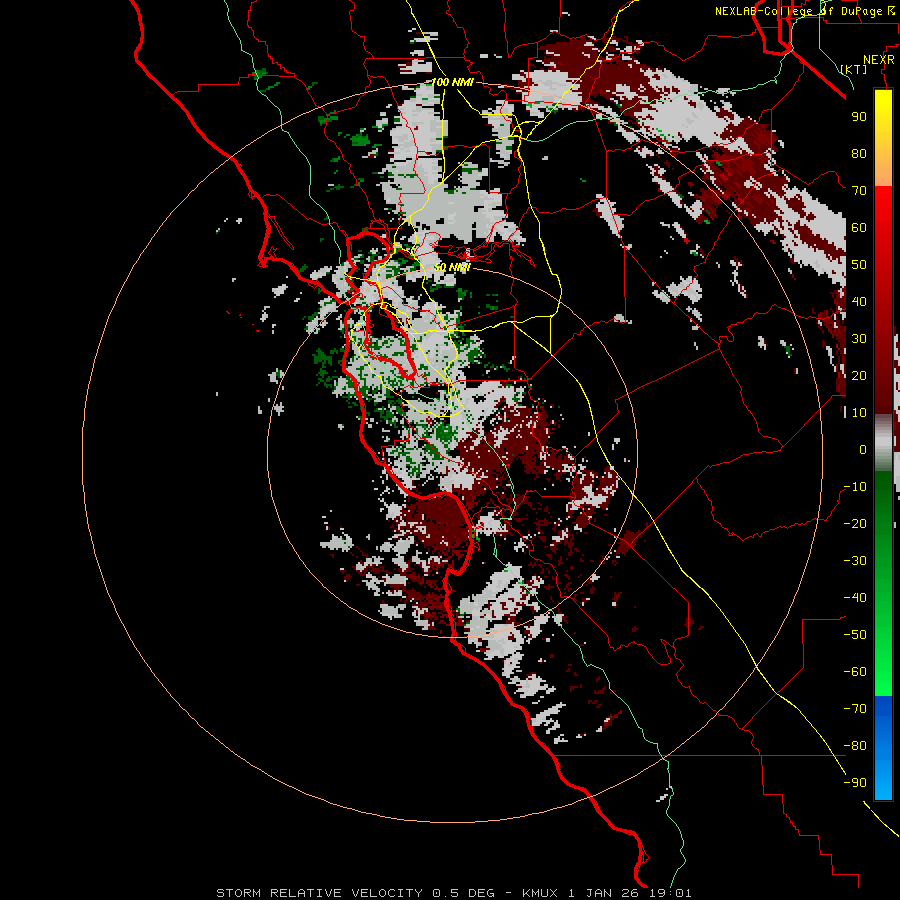Click the 0 velocity scale label
The image size is (900, 900).
click(x=863, y=449)
